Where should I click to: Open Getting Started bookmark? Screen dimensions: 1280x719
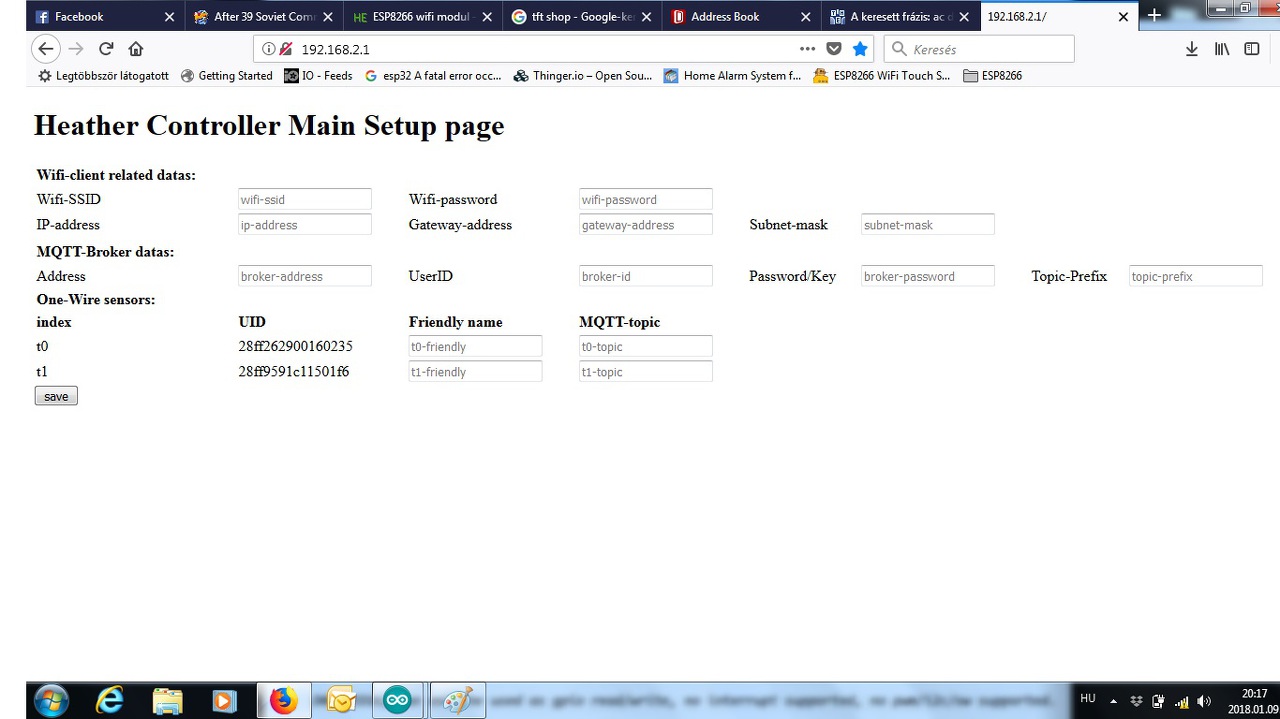pos(226,76)
